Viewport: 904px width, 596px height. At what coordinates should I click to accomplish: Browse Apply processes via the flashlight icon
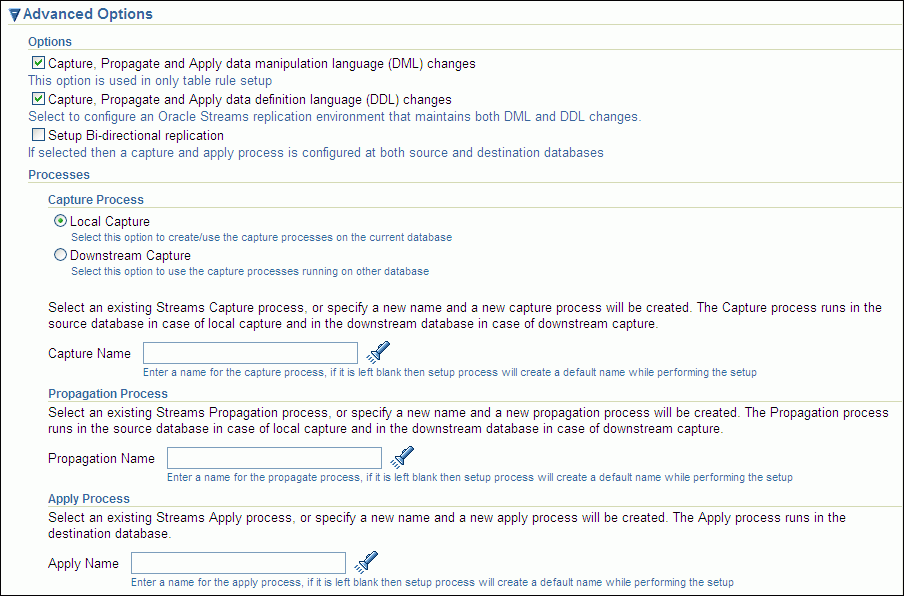tap(366, 562)
